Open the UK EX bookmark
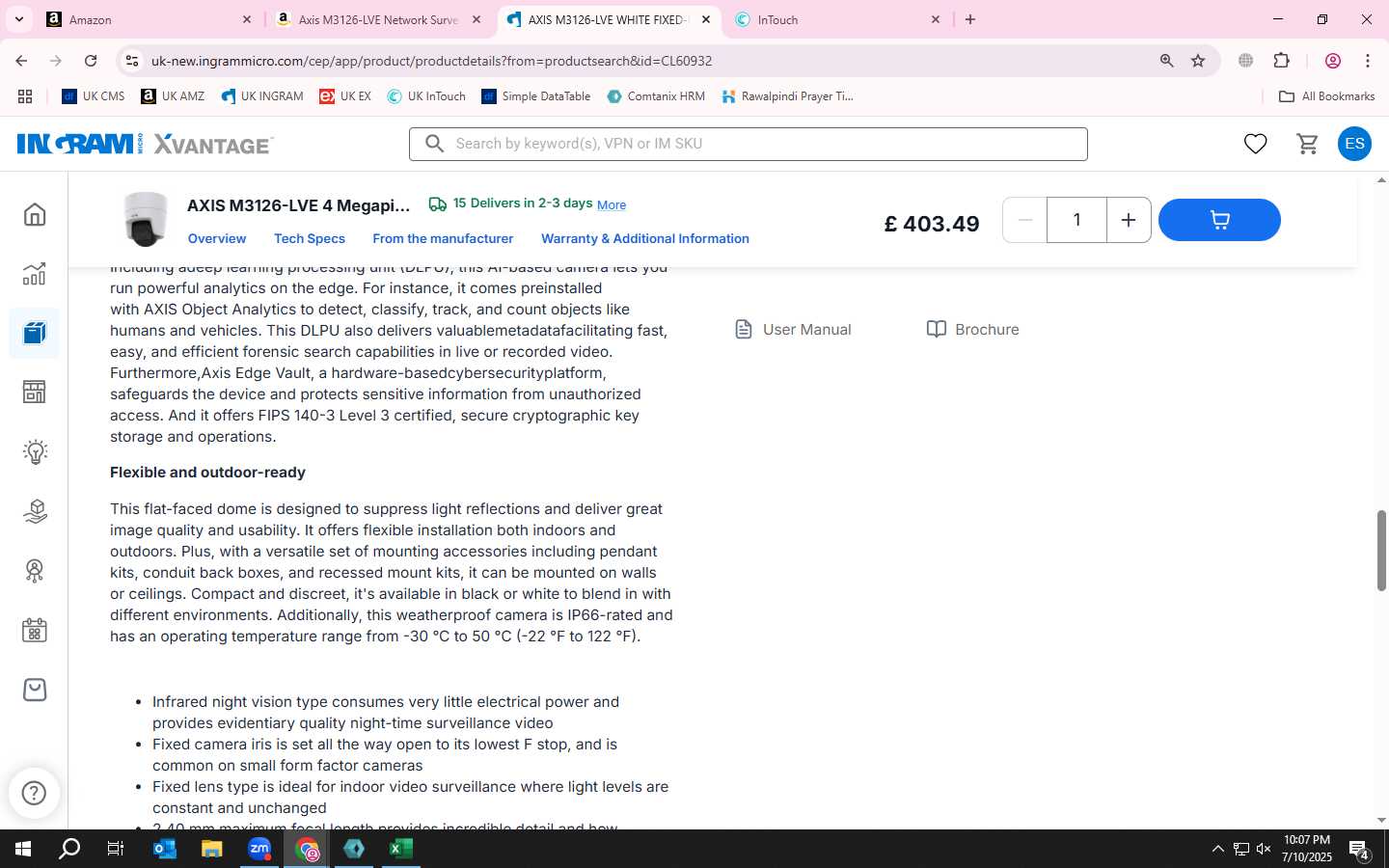This screenshot has height=868, width=1389. (345, 96)
